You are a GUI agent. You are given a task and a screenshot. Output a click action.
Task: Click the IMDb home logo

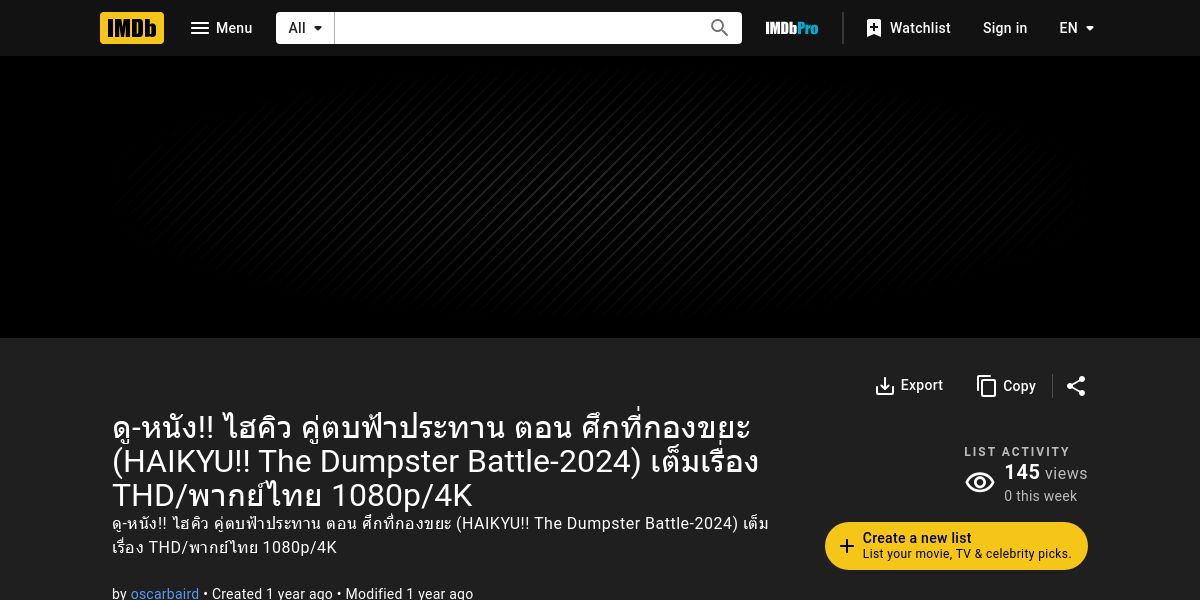pyautogui.click(x=132, y=28)
